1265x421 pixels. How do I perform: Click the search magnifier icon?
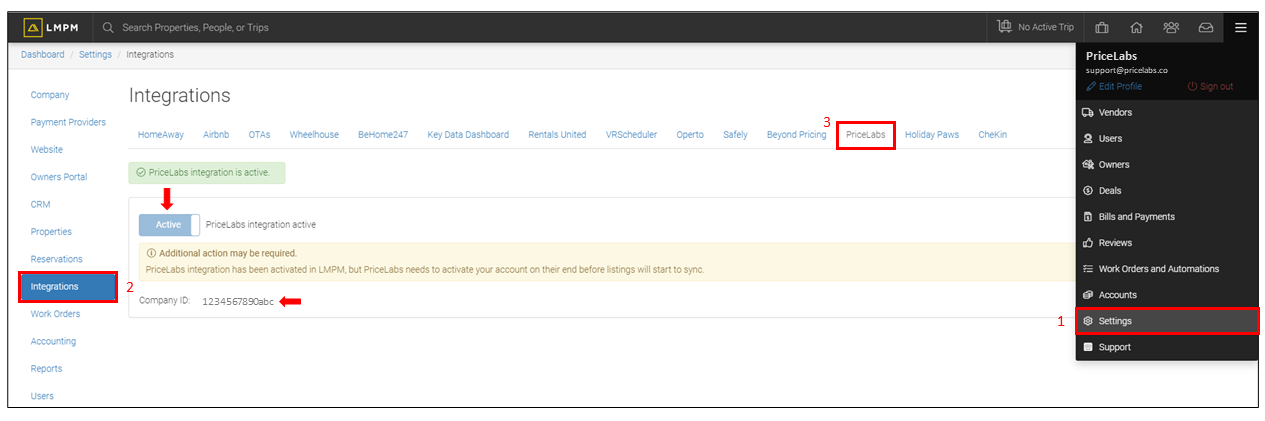point(108,28)
